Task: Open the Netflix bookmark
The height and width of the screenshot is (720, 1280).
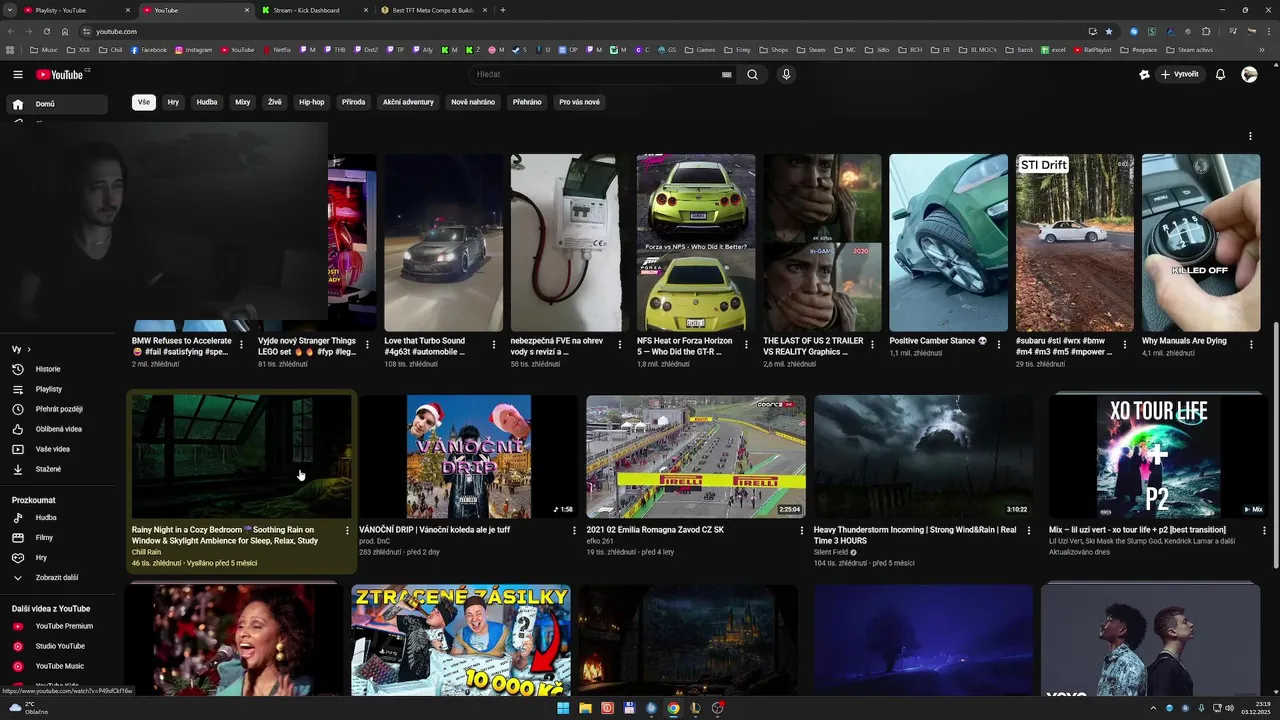Action: point(277,49)
